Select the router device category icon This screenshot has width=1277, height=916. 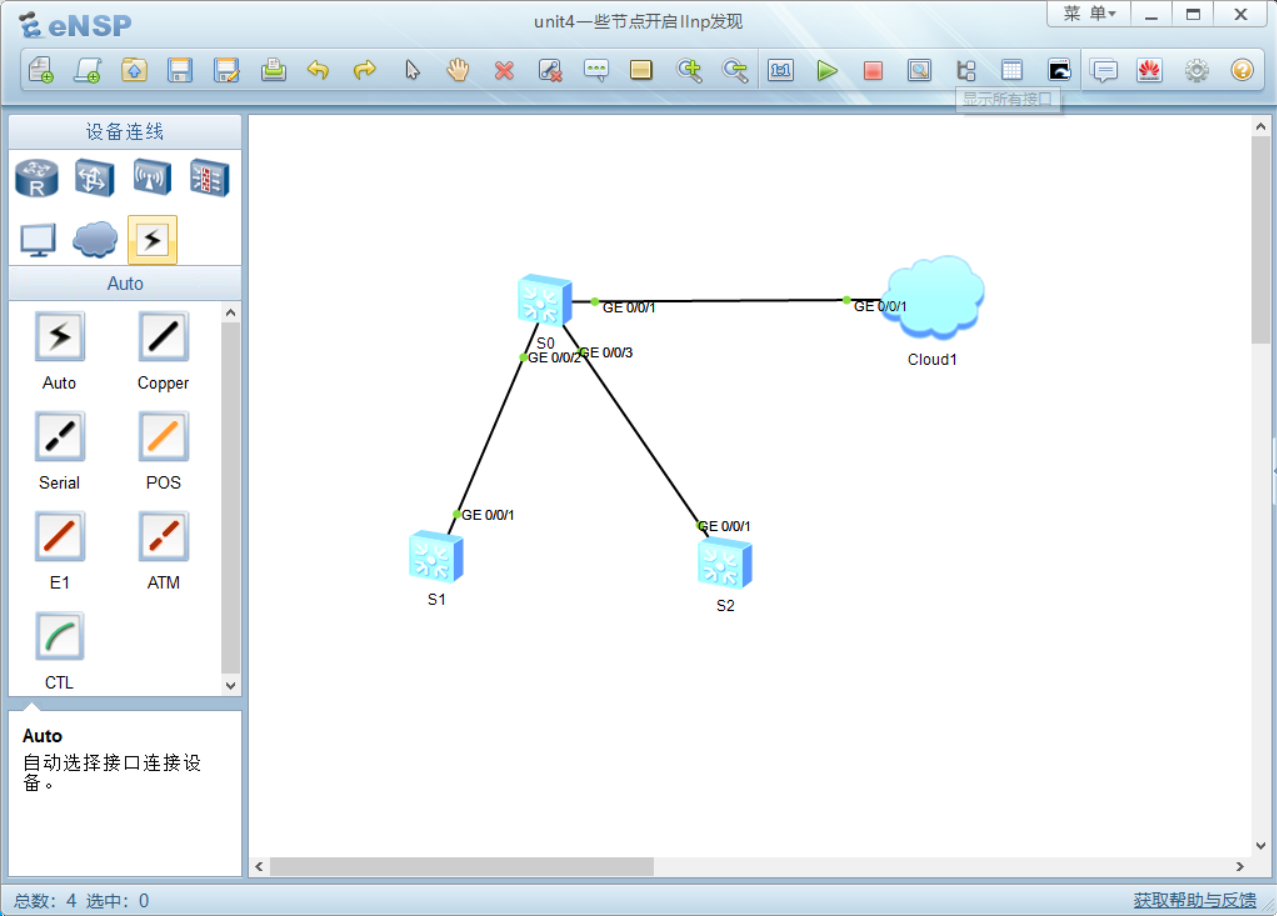click(x=37, y=179)
